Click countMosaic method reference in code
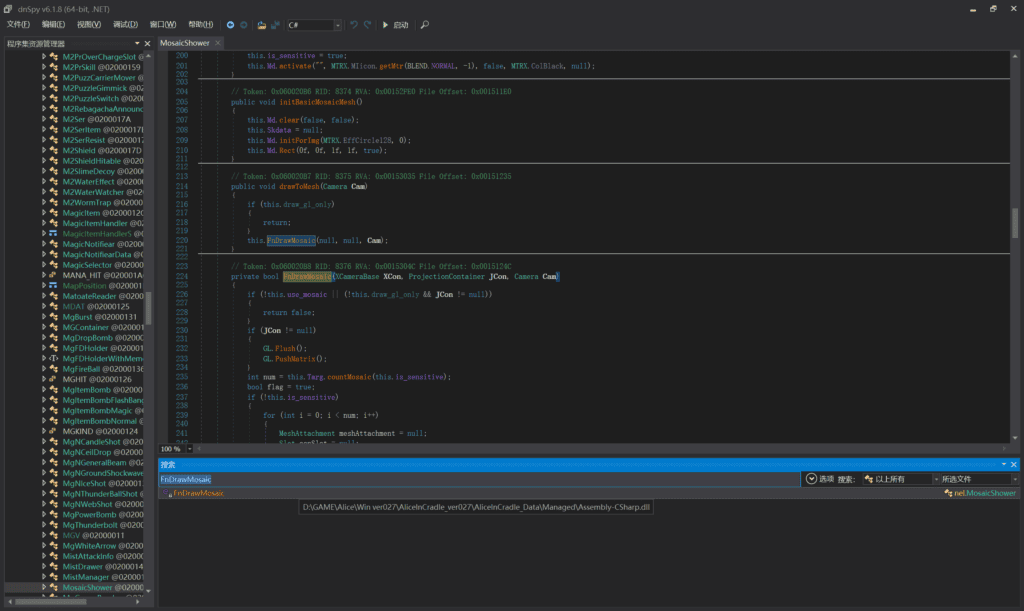 coord(349,377)
